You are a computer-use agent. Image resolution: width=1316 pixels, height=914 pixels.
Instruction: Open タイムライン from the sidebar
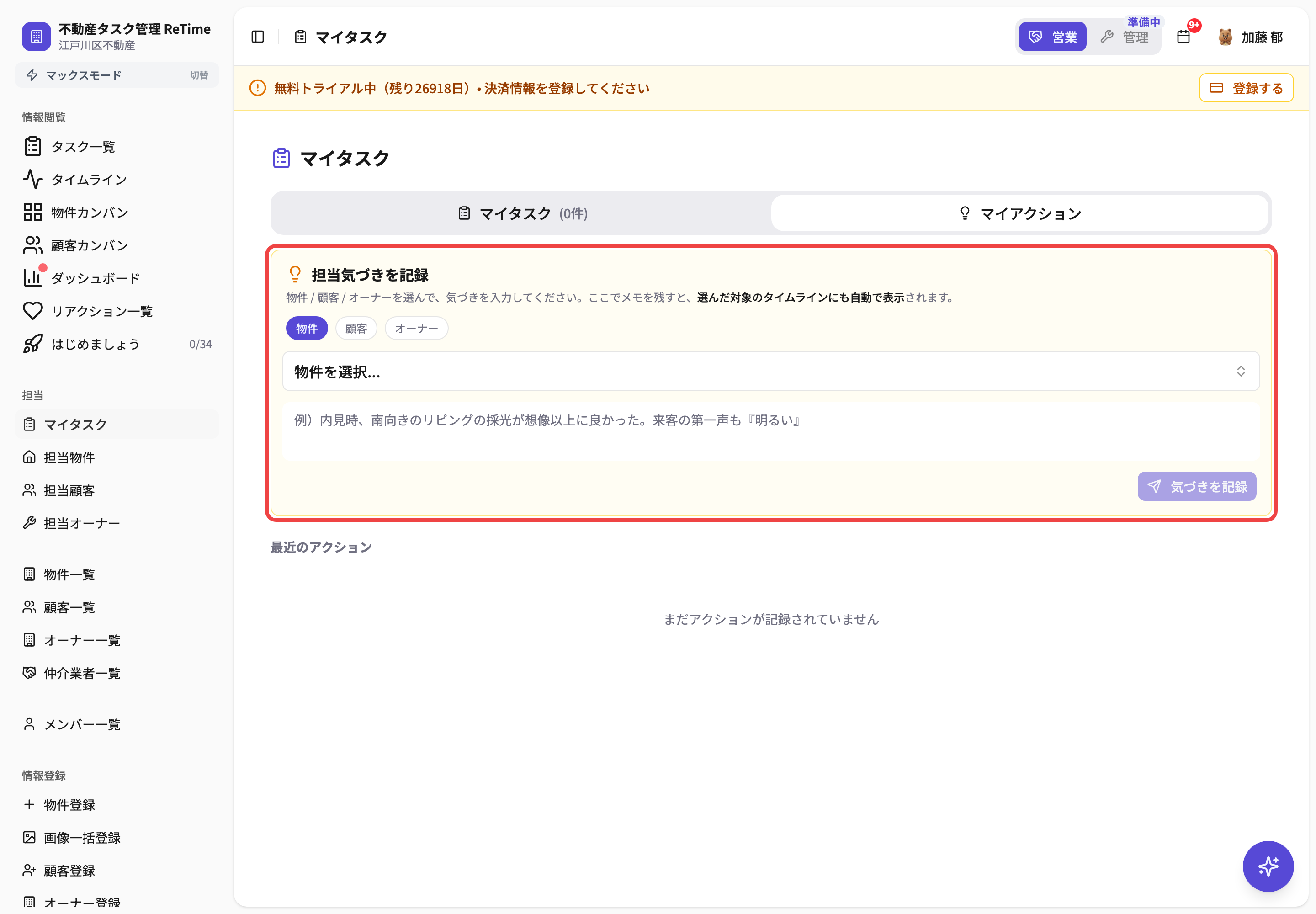point(117,179)
